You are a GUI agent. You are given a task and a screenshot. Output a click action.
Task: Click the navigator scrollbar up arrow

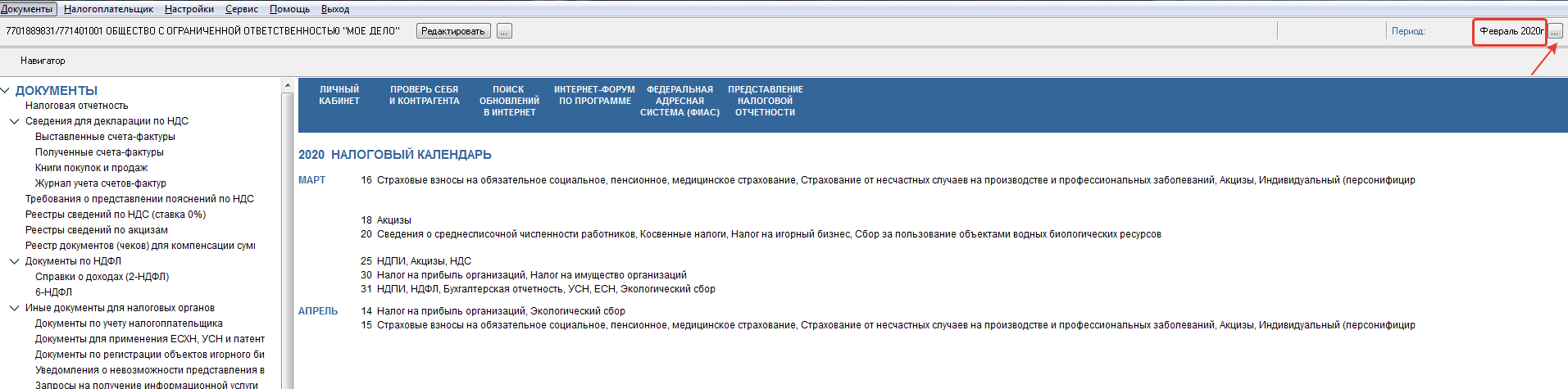pos(287,85)
